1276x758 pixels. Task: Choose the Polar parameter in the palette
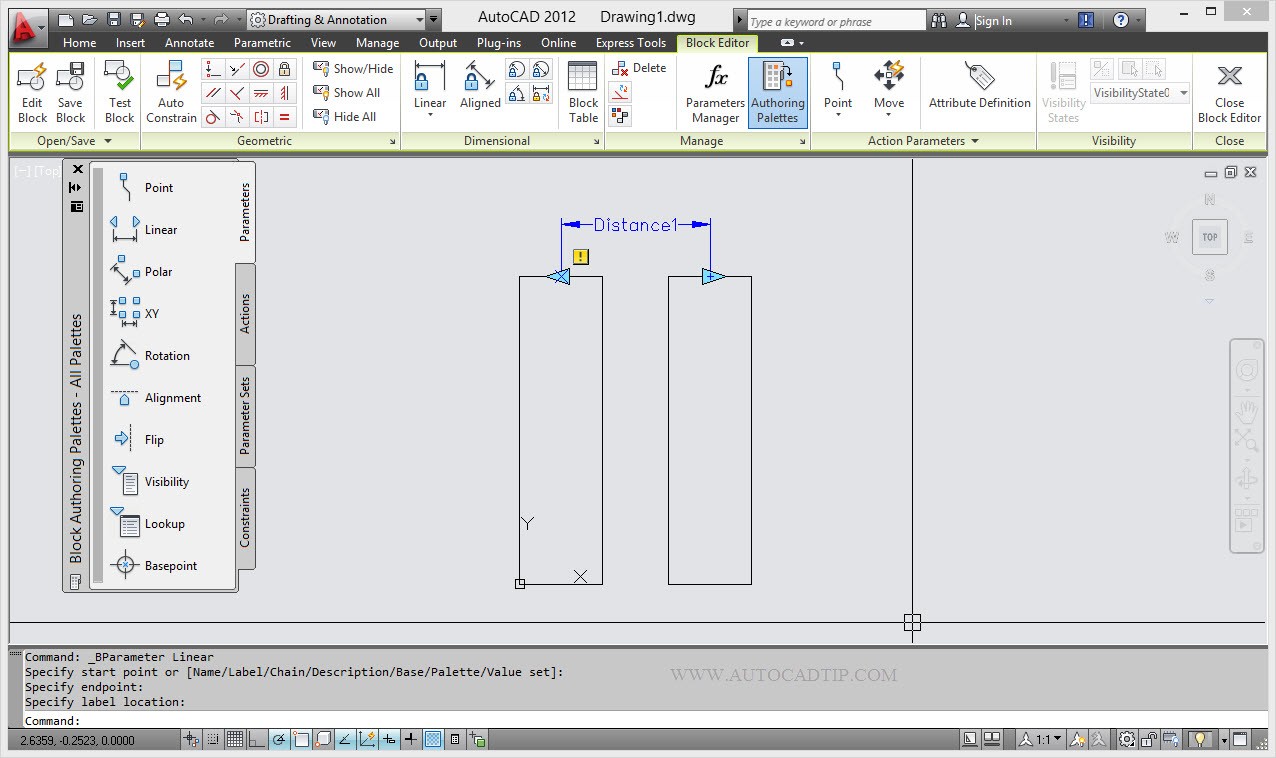pos(141,271)
